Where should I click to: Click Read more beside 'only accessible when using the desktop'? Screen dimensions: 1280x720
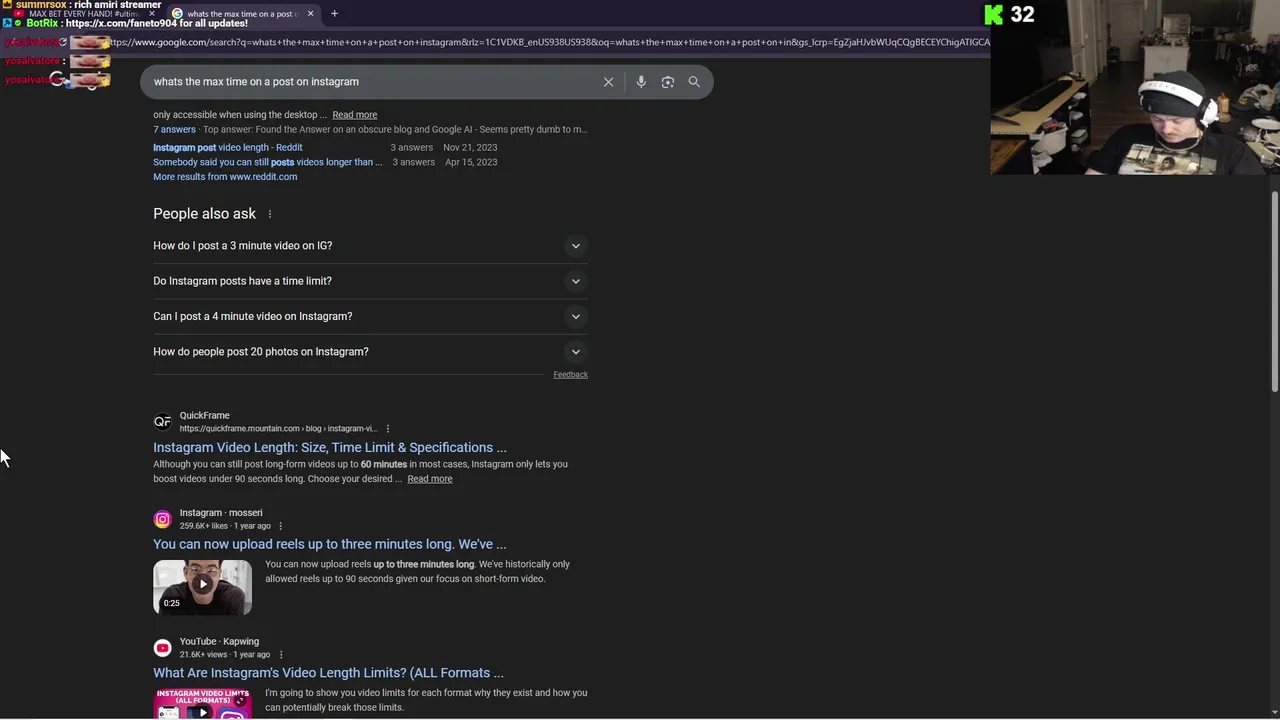tap(355, 115)
